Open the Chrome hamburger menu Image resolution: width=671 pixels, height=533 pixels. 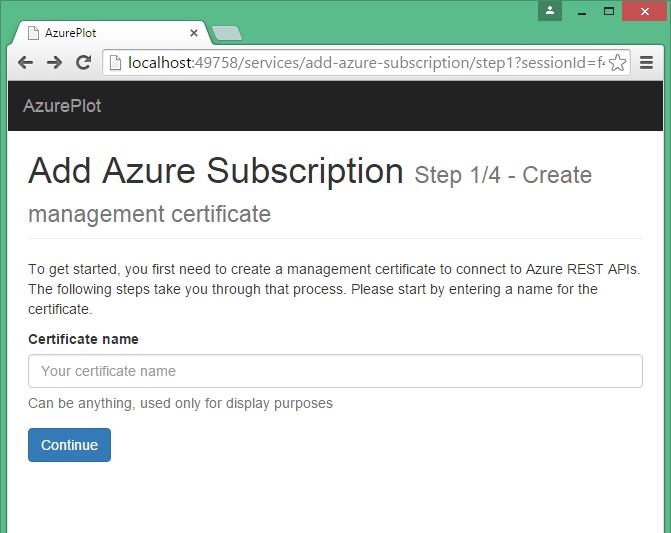click(646, 63)
